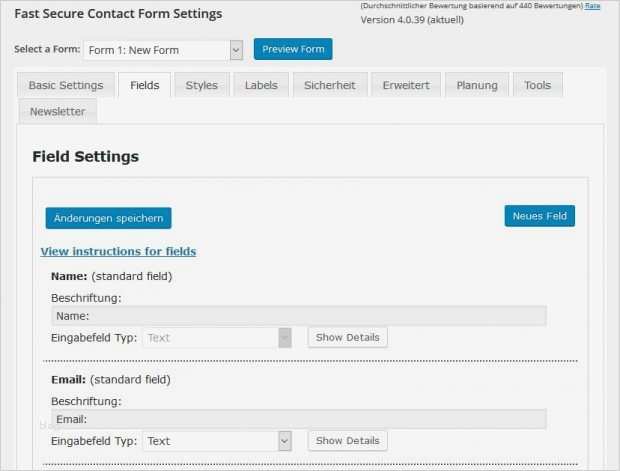Click the Name Beschriftung input field

tap(298, 316)
